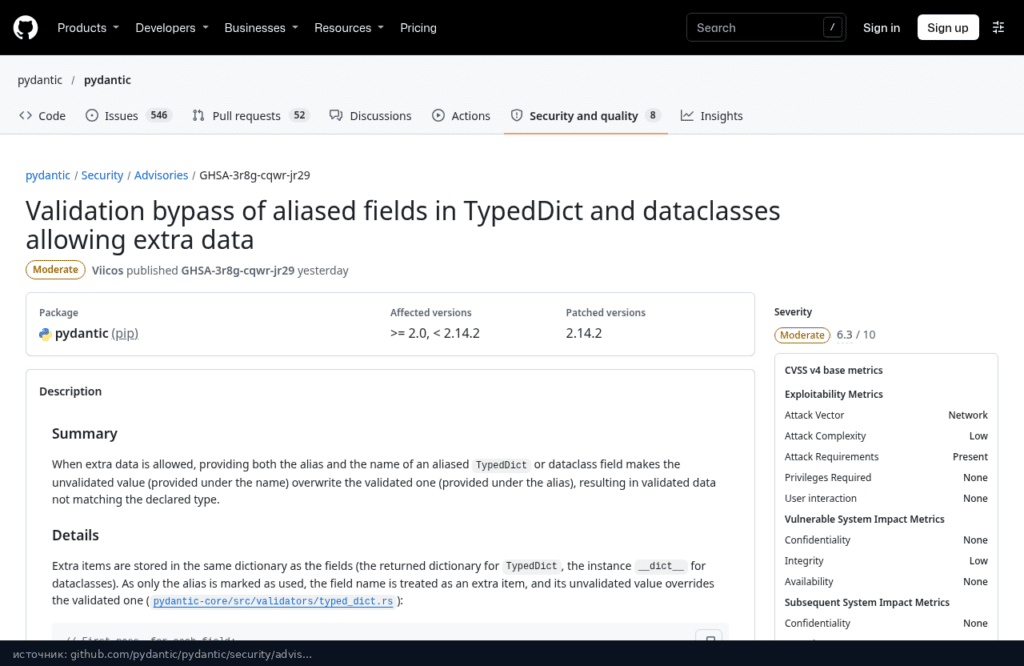
Task: Click the affected versions value '>= 2.0, < 2.14.2'
Action: tap(435, 333)
